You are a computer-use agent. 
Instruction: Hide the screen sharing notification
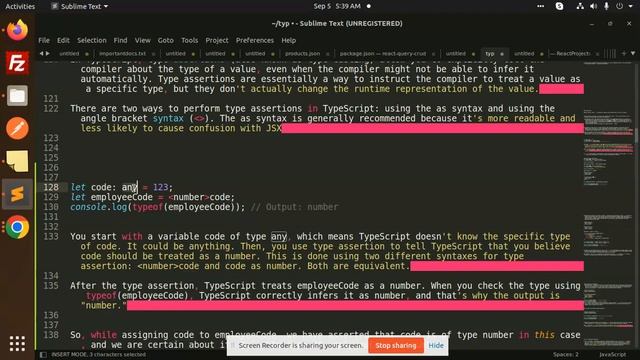pos(436,345)
